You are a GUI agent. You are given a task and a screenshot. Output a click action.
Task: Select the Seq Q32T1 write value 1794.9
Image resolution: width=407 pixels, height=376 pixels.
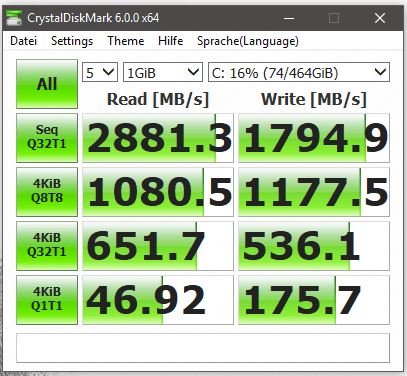point(314,138)
